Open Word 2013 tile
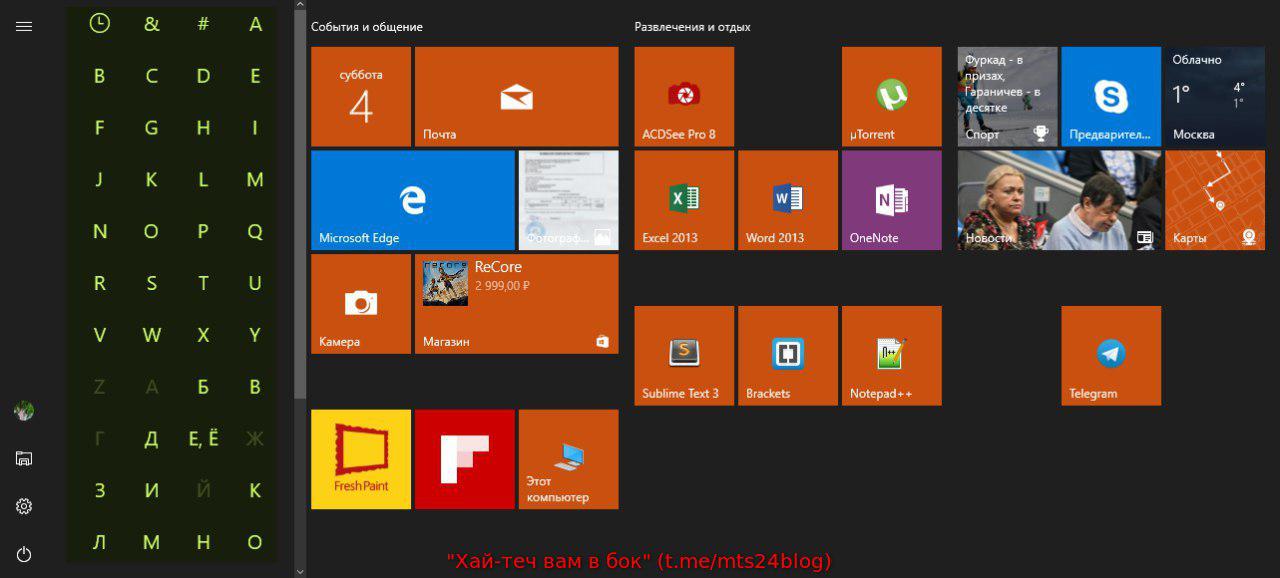 (x=788, y=200)
